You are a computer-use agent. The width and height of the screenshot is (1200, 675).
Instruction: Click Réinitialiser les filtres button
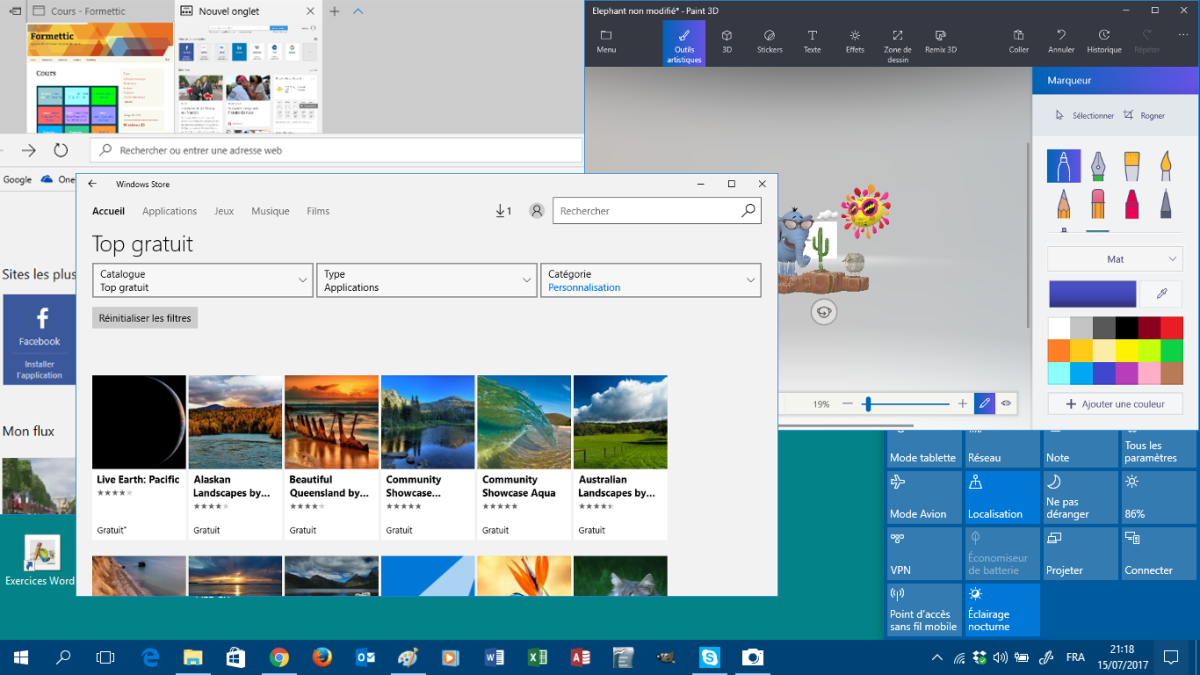[145, 318]
